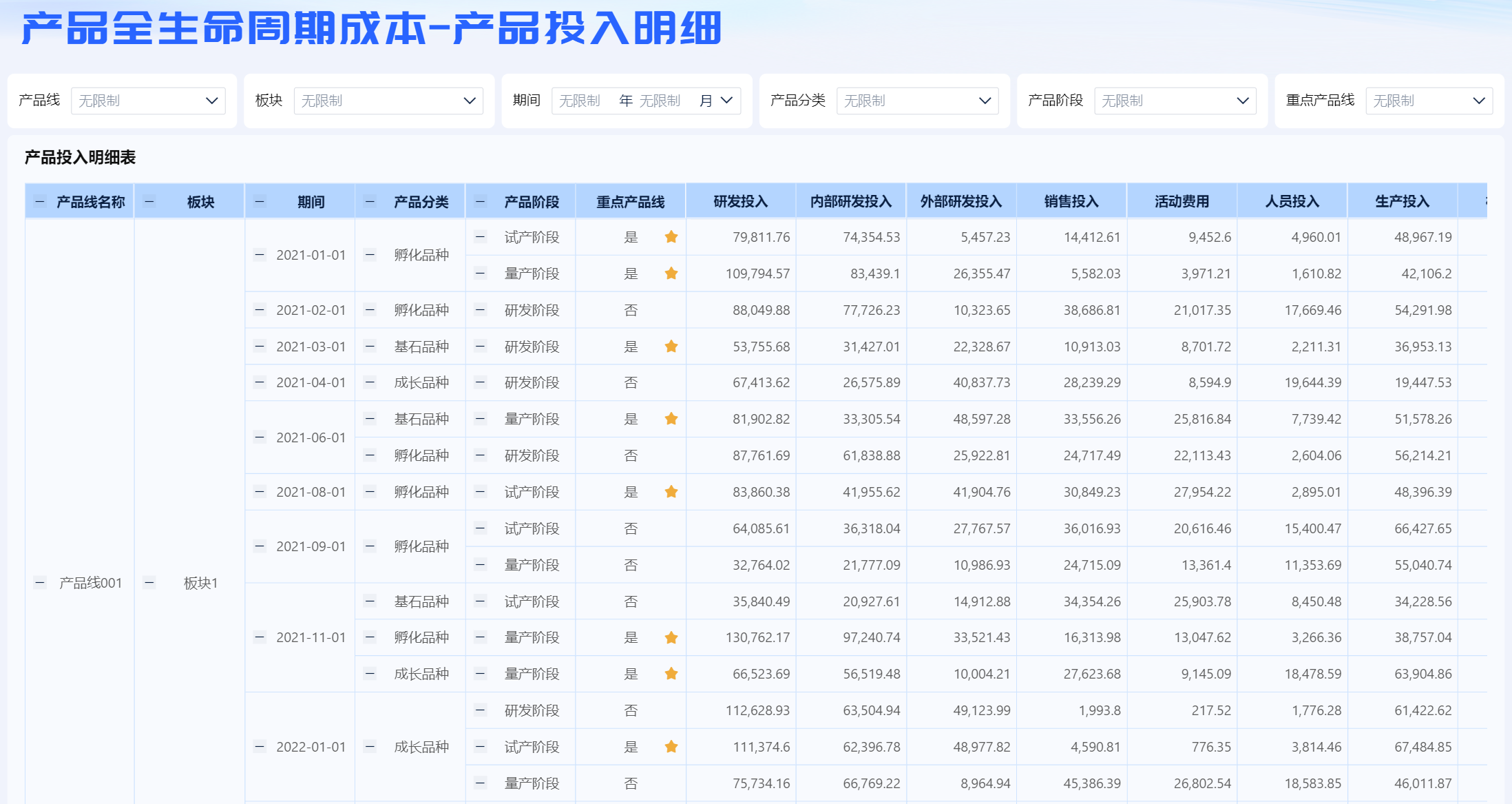Viewport: 1512px width, 804px height.
Task: Collapse the 期间 column header
Action: tap(260, 202)
